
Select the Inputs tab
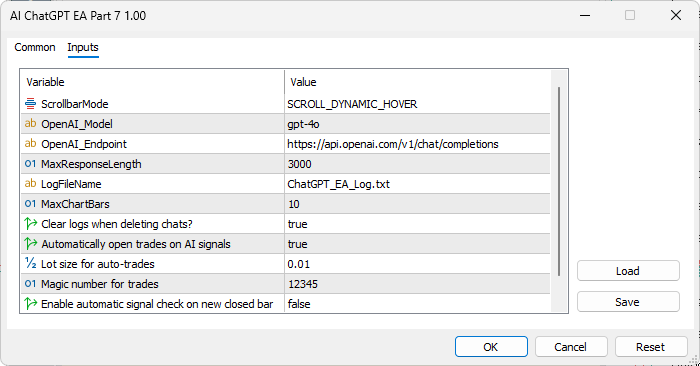[x=83, y=47]
